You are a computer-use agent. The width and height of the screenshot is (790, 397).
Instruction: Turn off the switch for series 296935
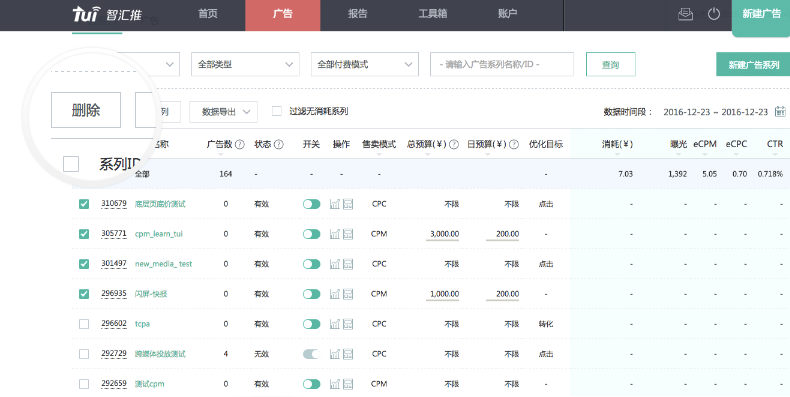(x=311, y=294)
